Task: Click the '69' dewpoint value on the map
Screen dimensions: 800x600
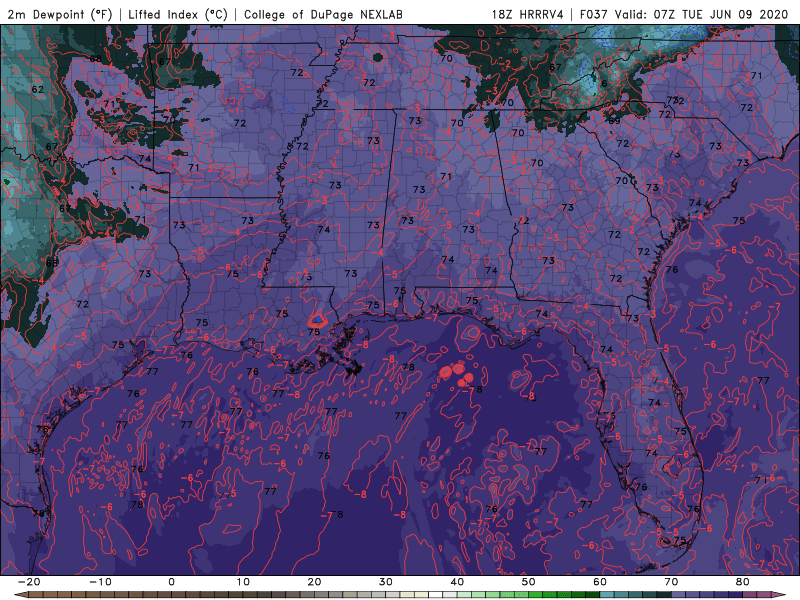Action: coord(614,121)
